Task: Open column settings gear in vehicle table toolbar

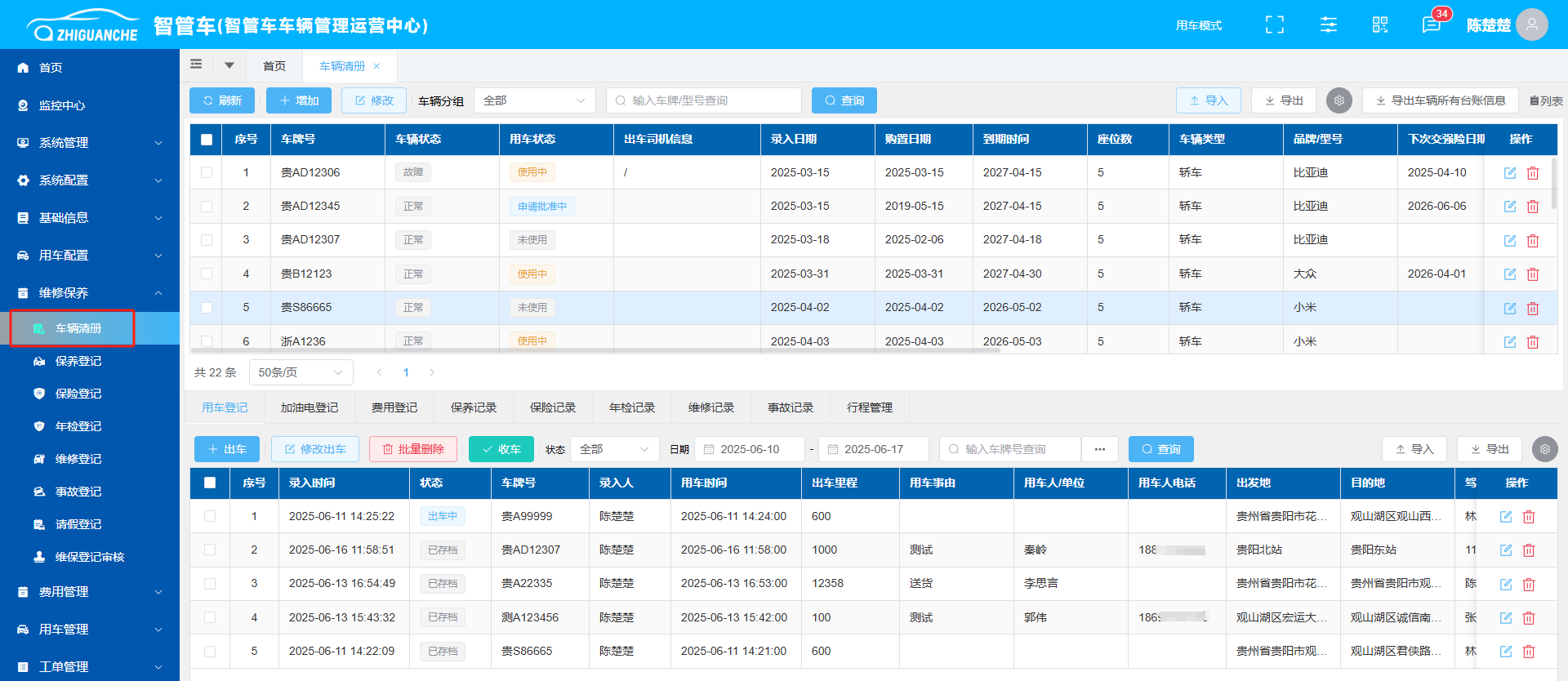Action: tap(1339, 100)
